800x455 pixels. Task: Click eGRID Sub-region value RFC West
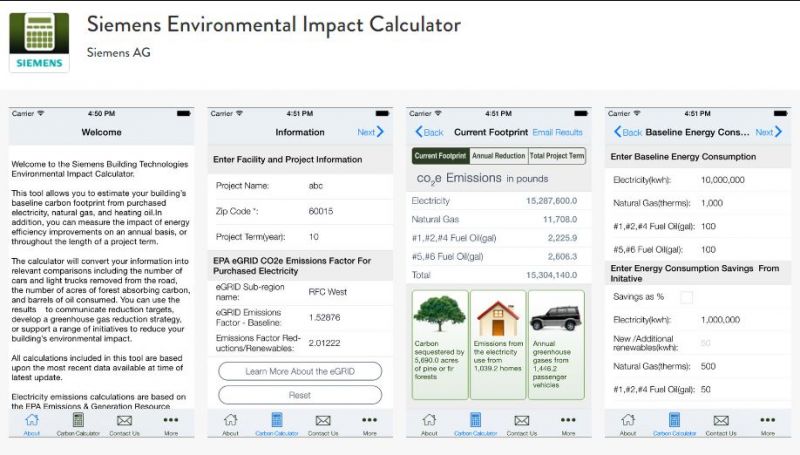328,292
